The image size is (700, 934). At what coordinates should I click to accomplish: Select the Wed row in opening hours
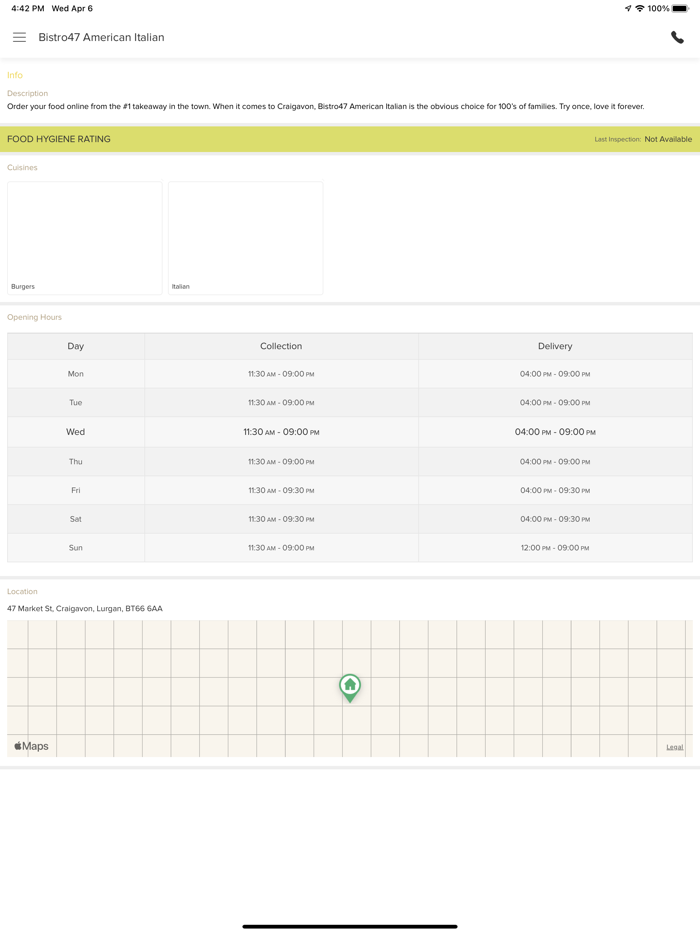[76, 432]
